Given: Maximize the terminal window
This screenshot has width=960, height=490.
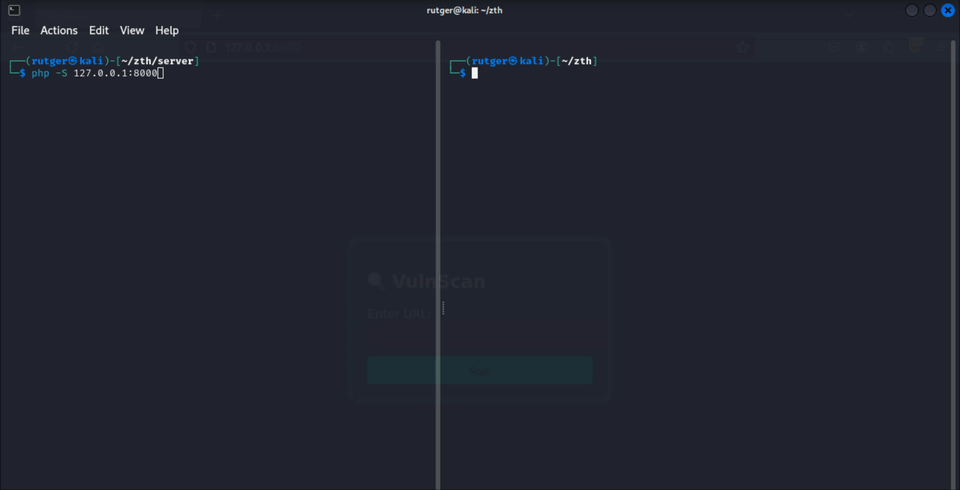Looking at the screenshot, I should point(929,10).
